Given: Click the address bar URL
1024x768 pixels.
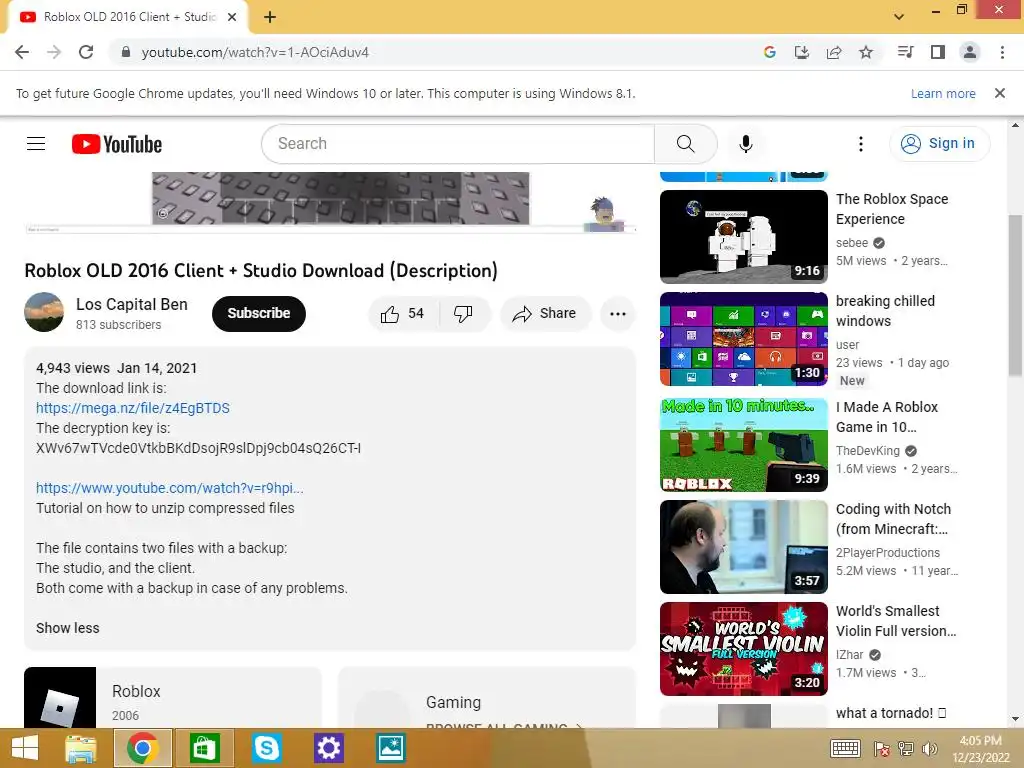Looking at the screenshot, I should [255, 52].
